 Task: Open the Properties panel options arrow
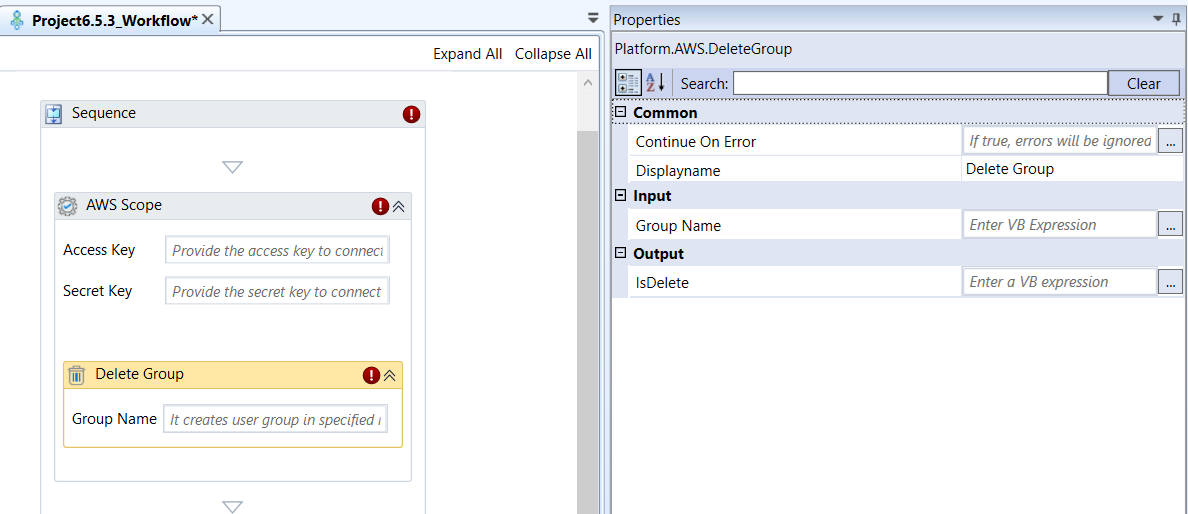tap(1158, 19)
